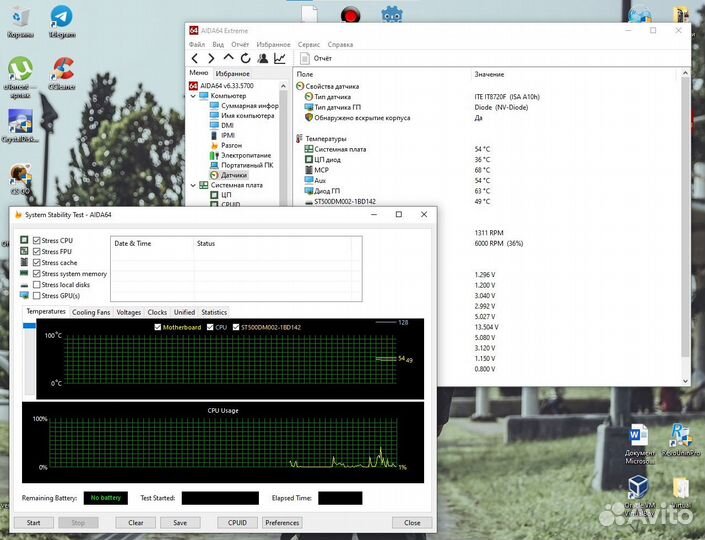Switch to the Voltages tab
Screen dimensions: 705x540
[129, 312]
